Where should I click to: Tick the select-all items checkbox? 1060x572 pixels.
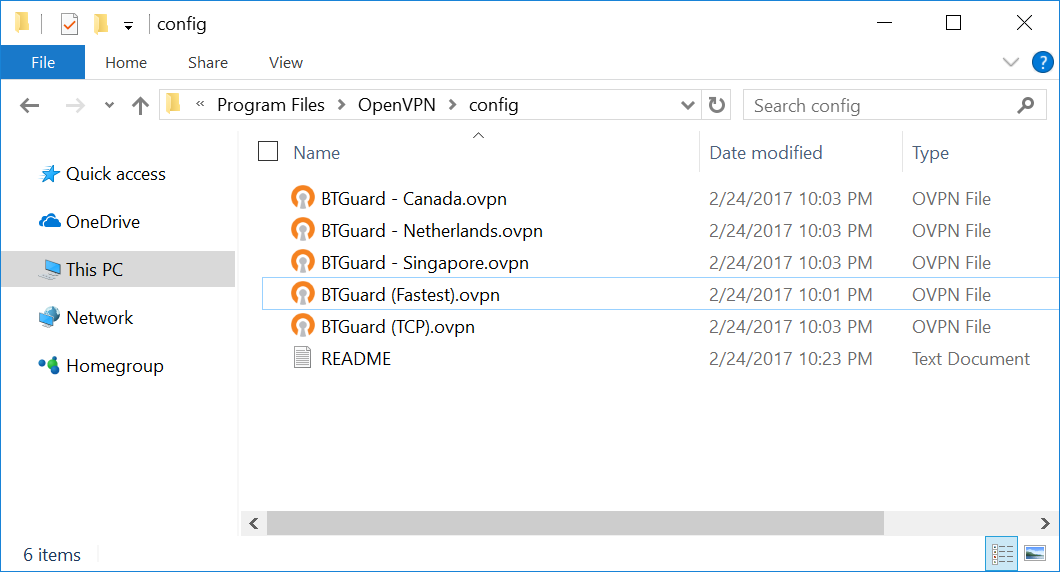(x=268, y=152)
